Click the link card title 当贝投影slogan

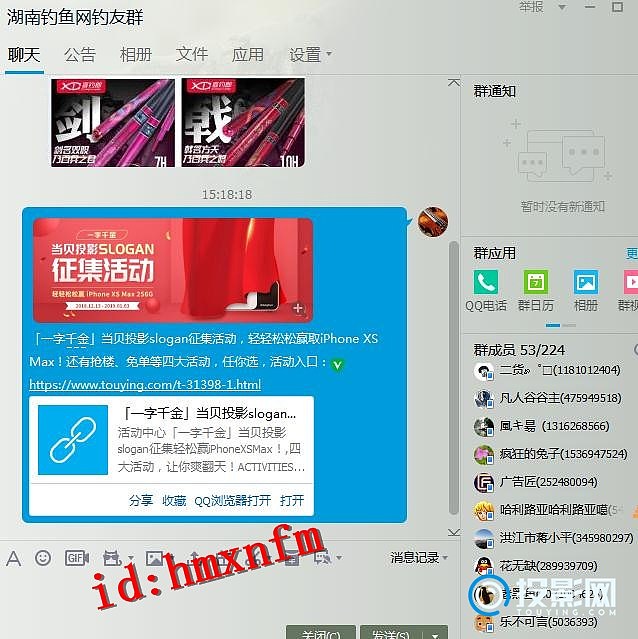[x=209, y=414]
